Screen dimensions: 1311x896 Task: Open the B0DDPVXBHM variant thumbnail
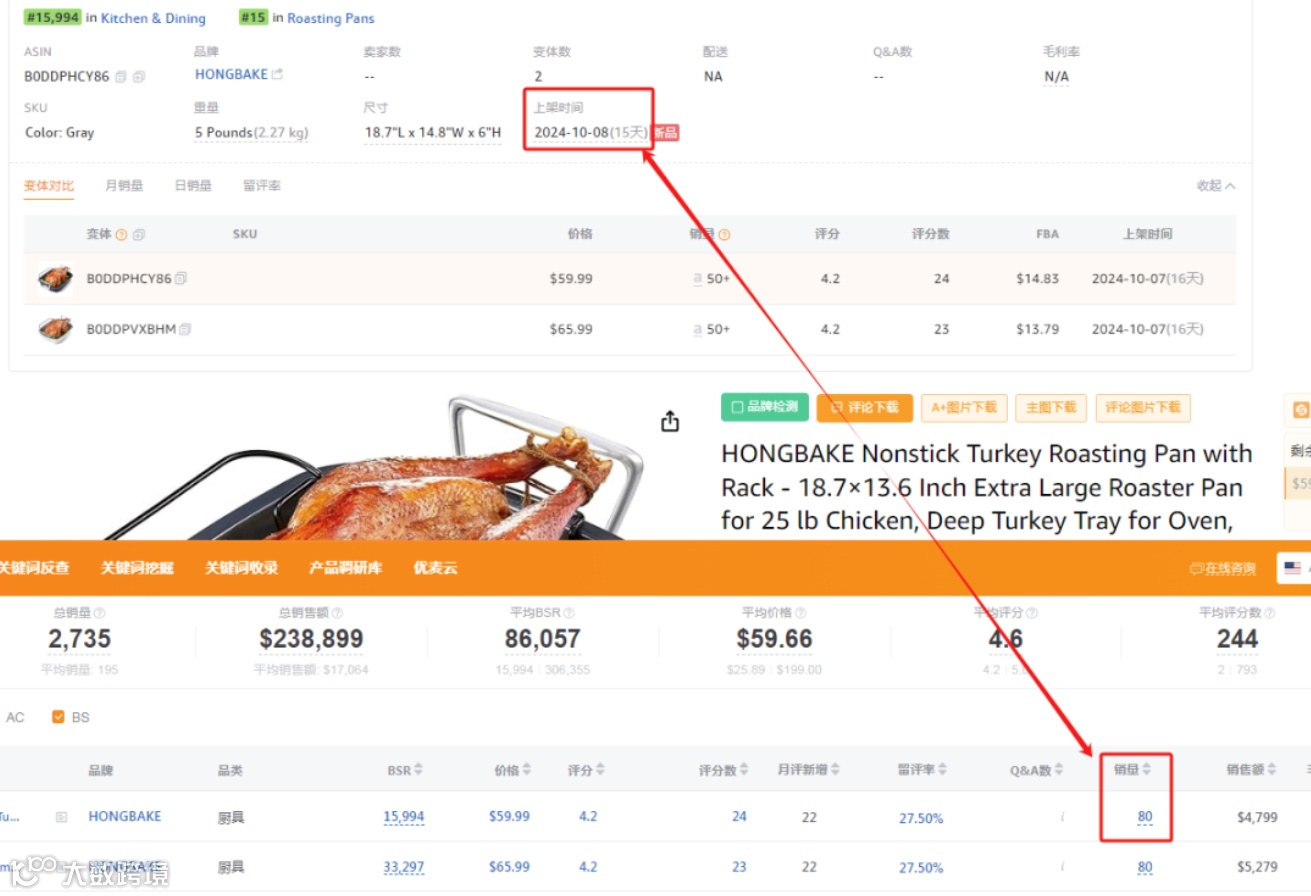click(x=55, y=329)
